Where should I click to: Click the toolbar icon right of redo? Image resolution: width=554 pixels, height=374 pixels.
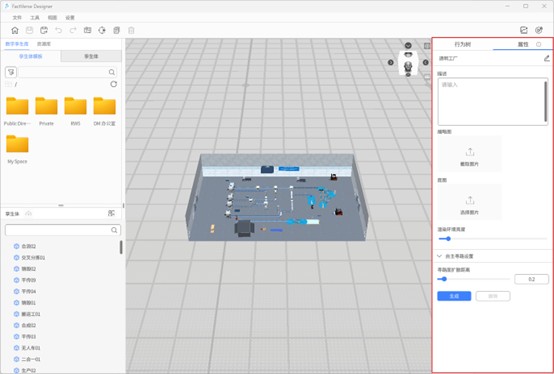coord(87,30)
